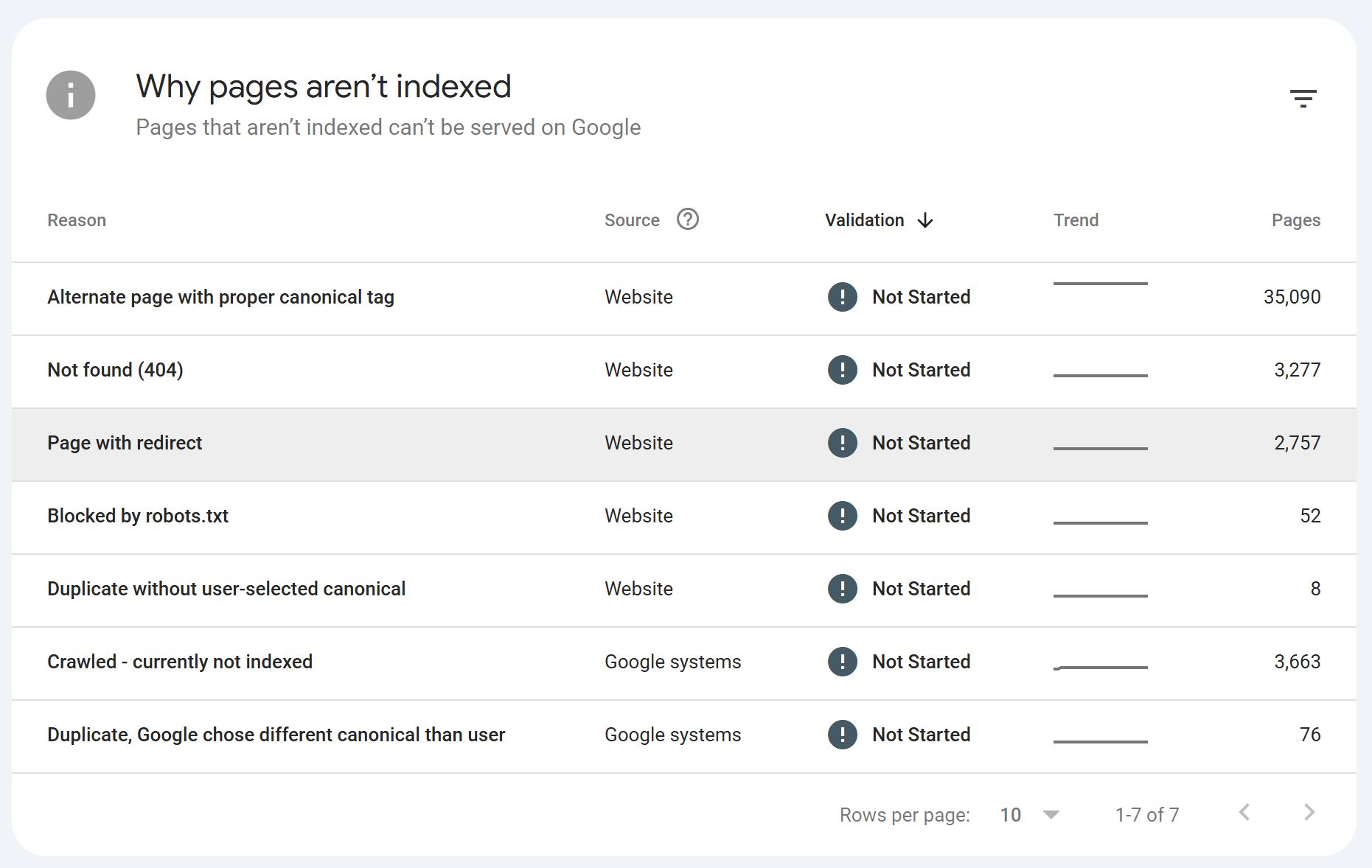This screenshot has width=1372, height=868.
Task: Click the page count 3,663
Action: coord(1297,662)
